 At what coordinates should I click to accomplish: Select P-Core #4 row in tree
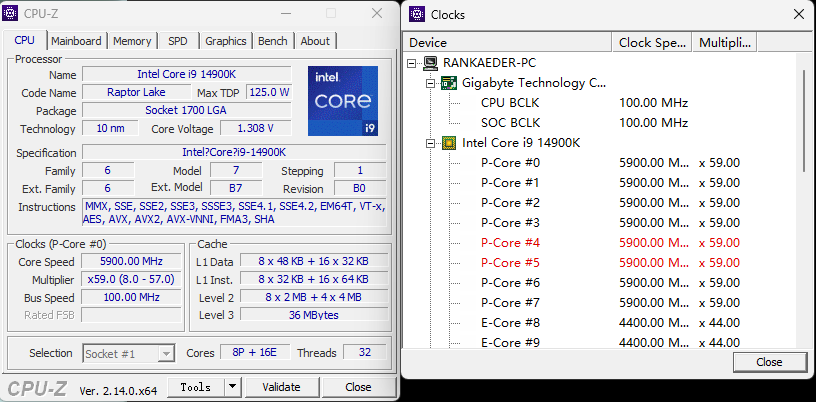(510, 243)
